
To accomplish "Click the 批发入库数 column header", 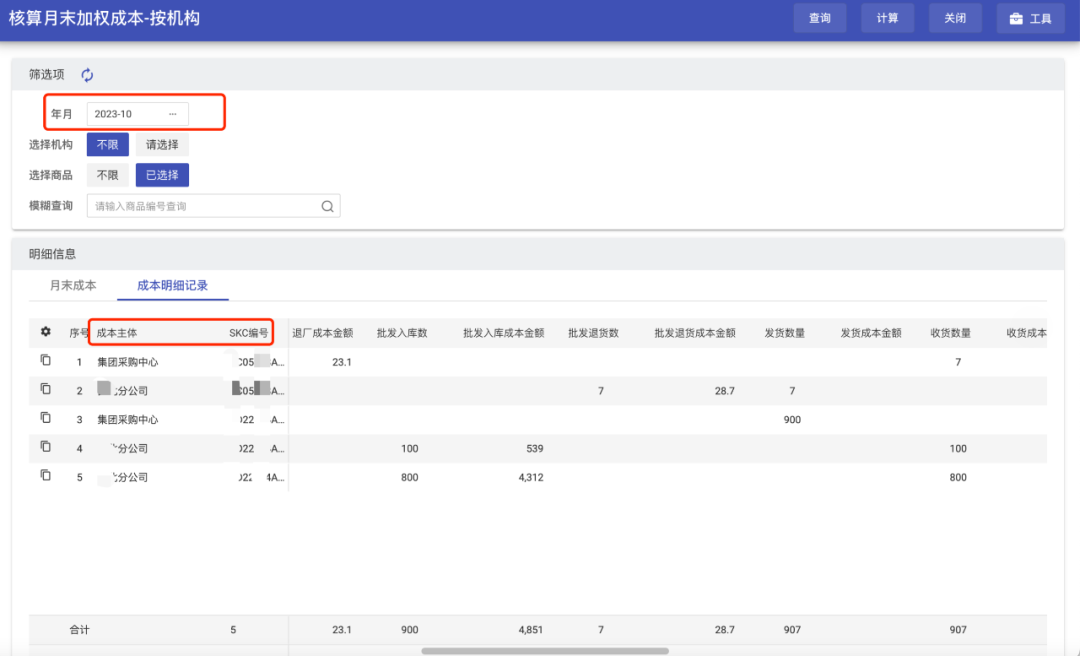I will click(x=402, y=333).
